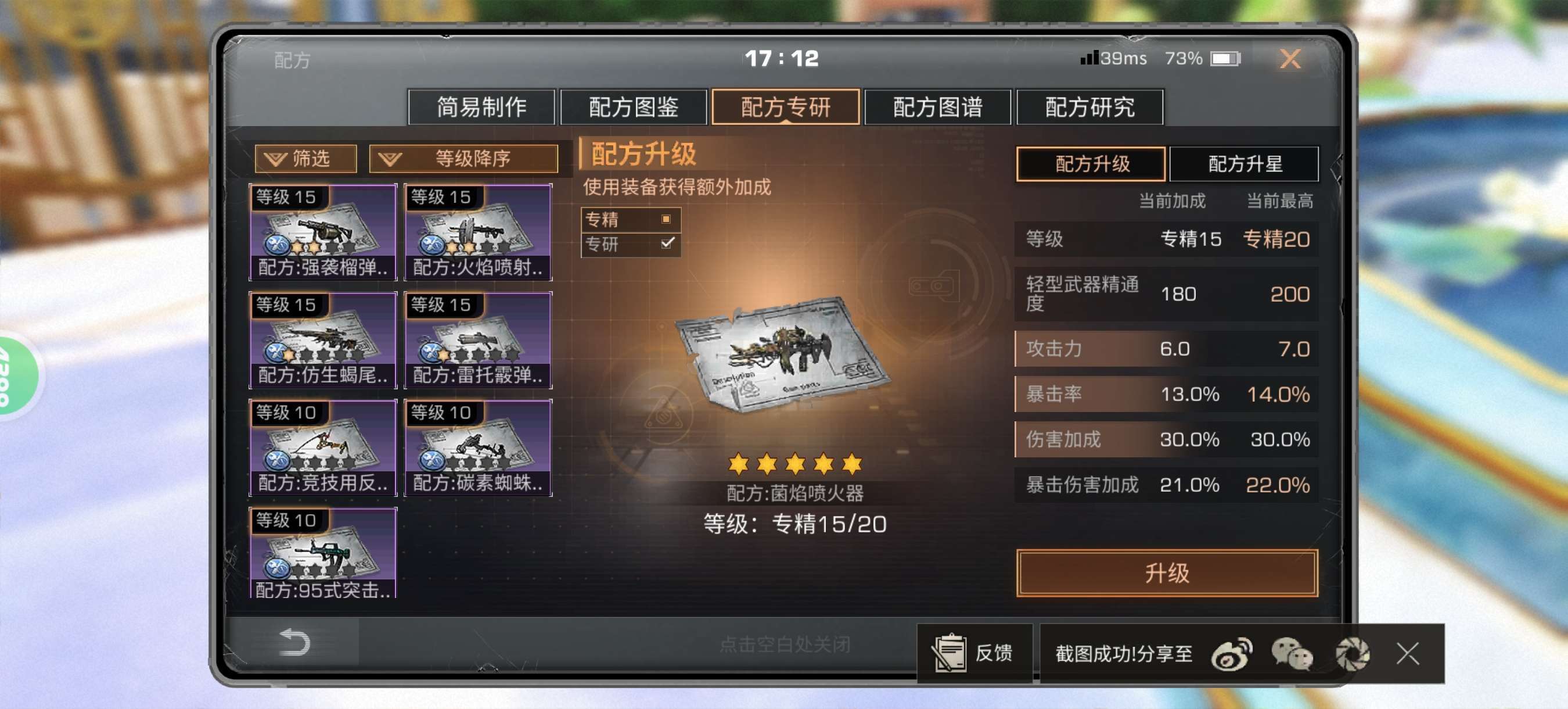This screenshot has height=709, width=1568.
Task: Check the 专精 checkbox
Action: pyautogui.click(x=666, y=219)
